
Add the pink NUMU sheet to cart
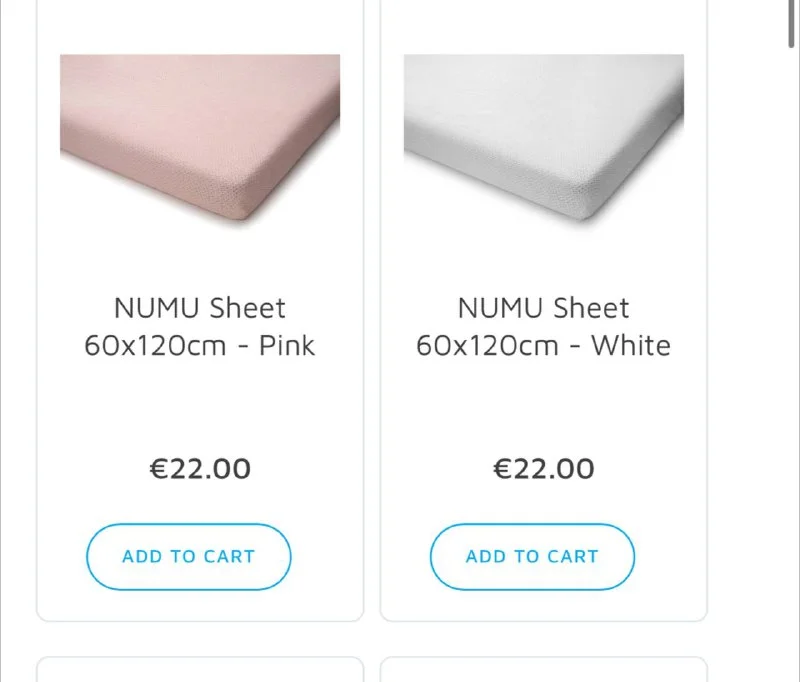(188, 557)
